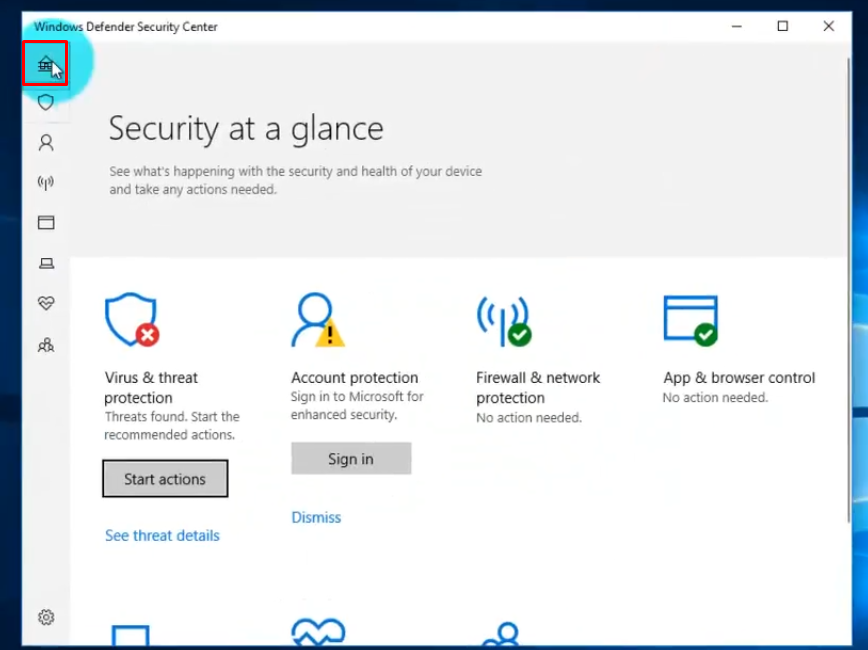
Task: Open the Firewall & network protection tile title
Action: (538, 388)
